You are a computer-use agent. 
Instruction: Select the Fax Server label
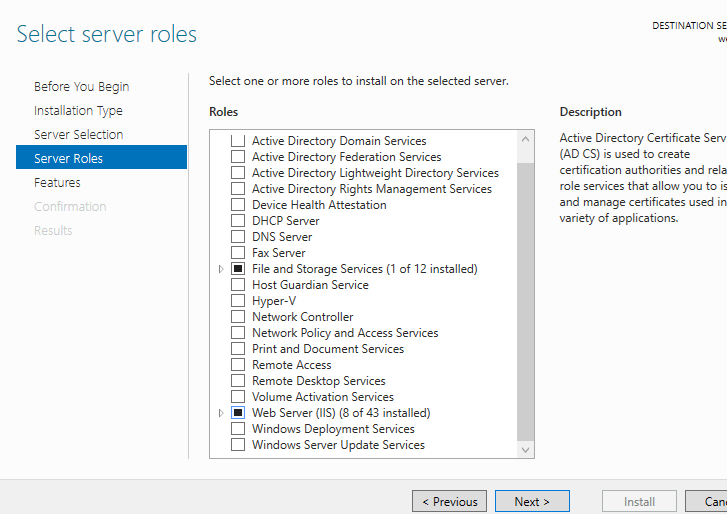[279, 253]
